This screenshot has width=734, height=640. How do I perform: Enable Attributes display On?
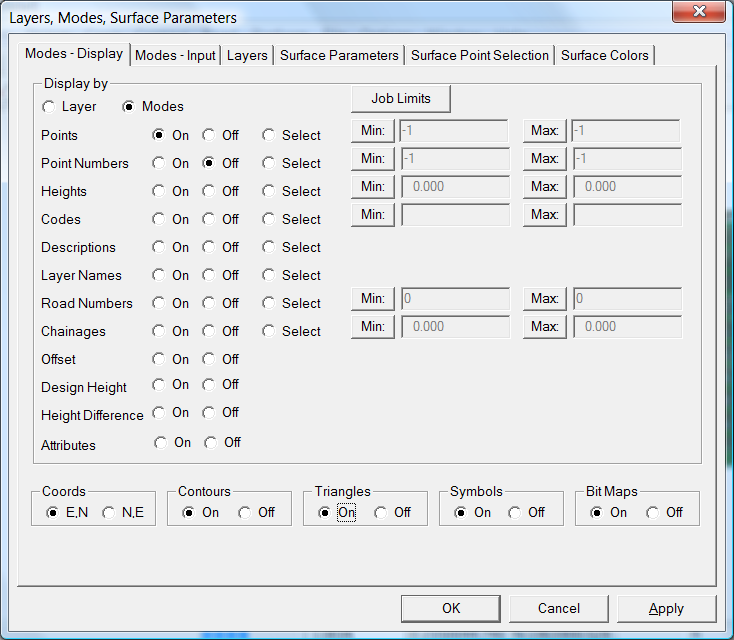click(x=161, y=443)
